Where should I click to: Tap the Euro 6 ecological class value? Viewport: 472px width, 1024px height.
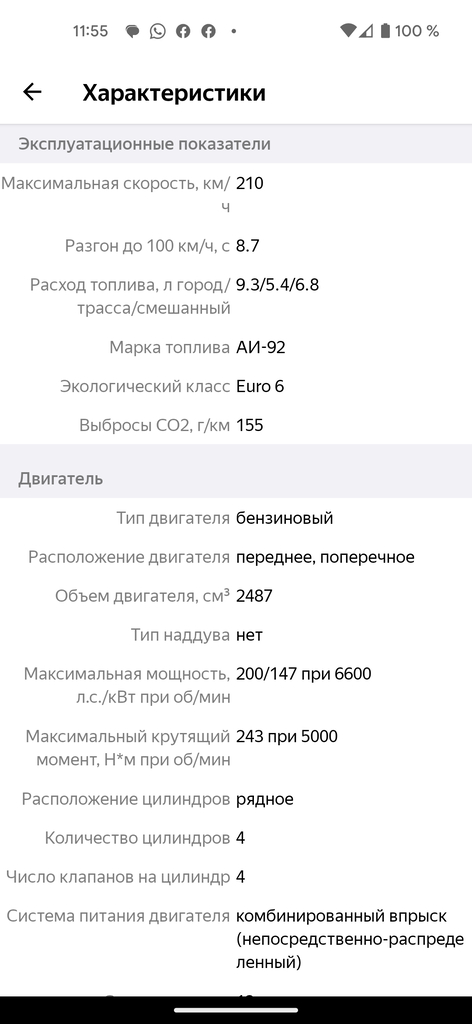click(260, 387)
